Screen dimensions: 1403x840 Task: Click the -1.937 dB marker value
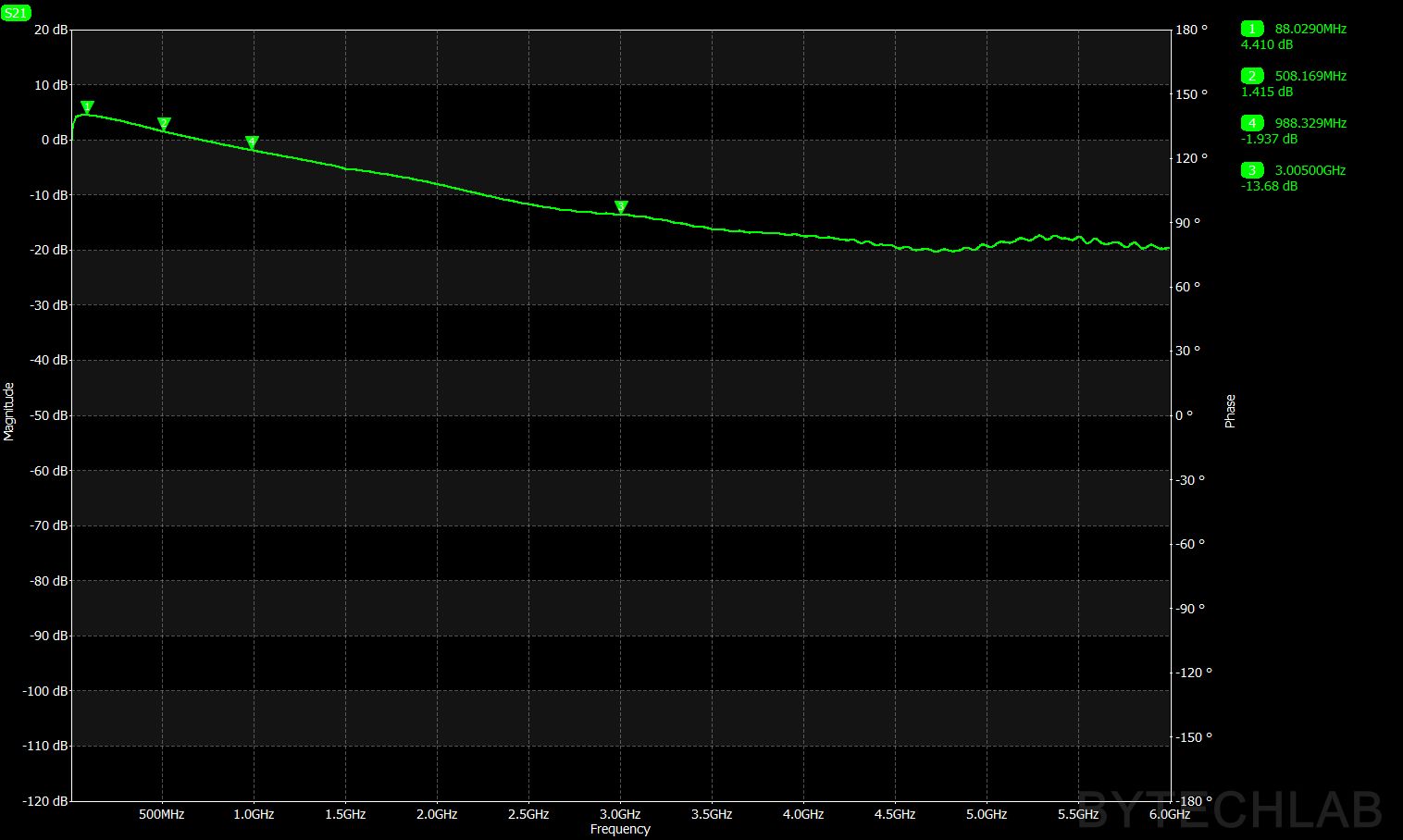point(1269,139)
